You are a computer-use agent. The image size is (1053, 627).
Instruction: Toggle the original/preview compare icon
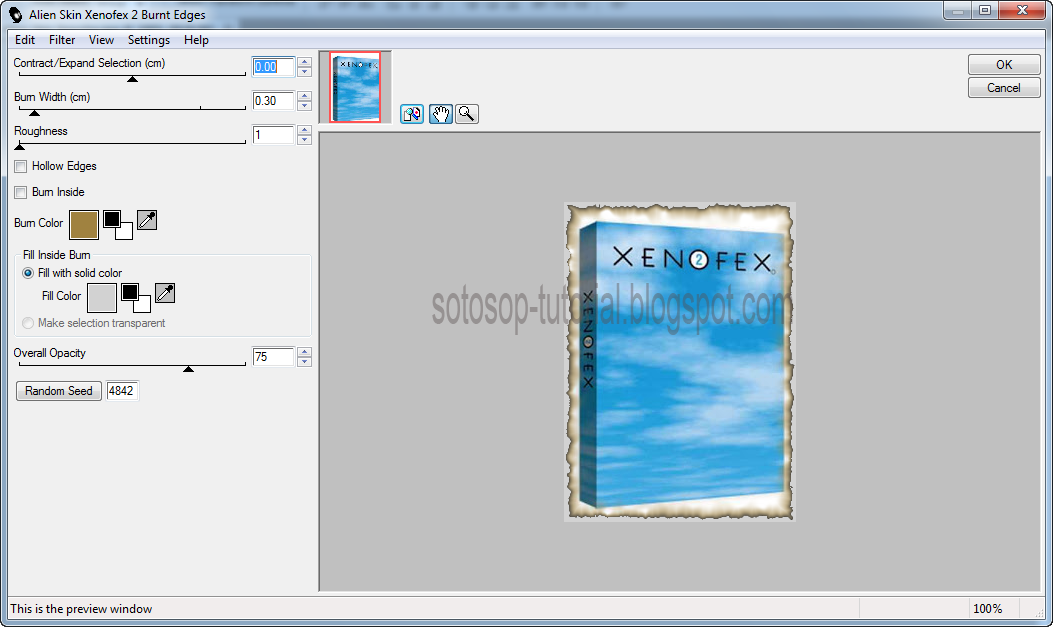click(412, 114)
